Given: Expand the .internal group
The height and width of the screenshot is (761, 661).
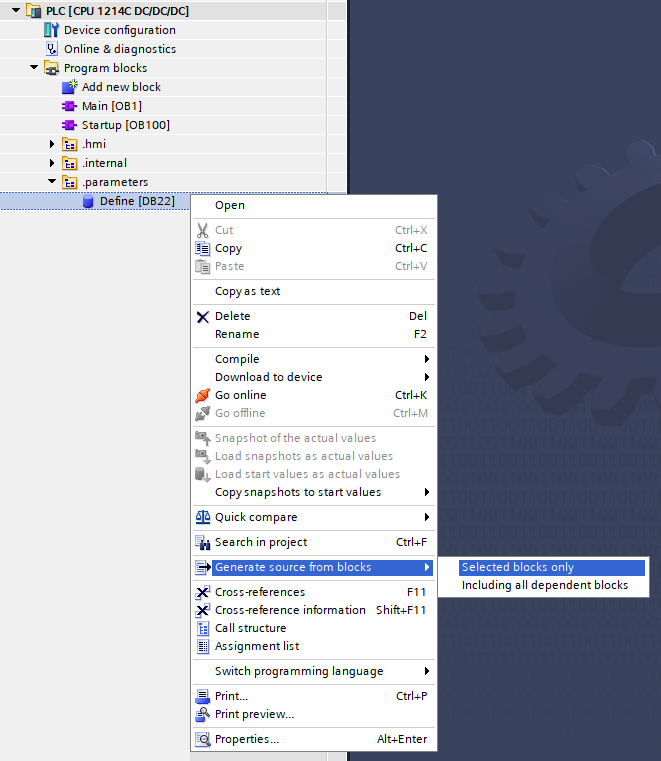Looking at the screenshot, I should point(52,163).
